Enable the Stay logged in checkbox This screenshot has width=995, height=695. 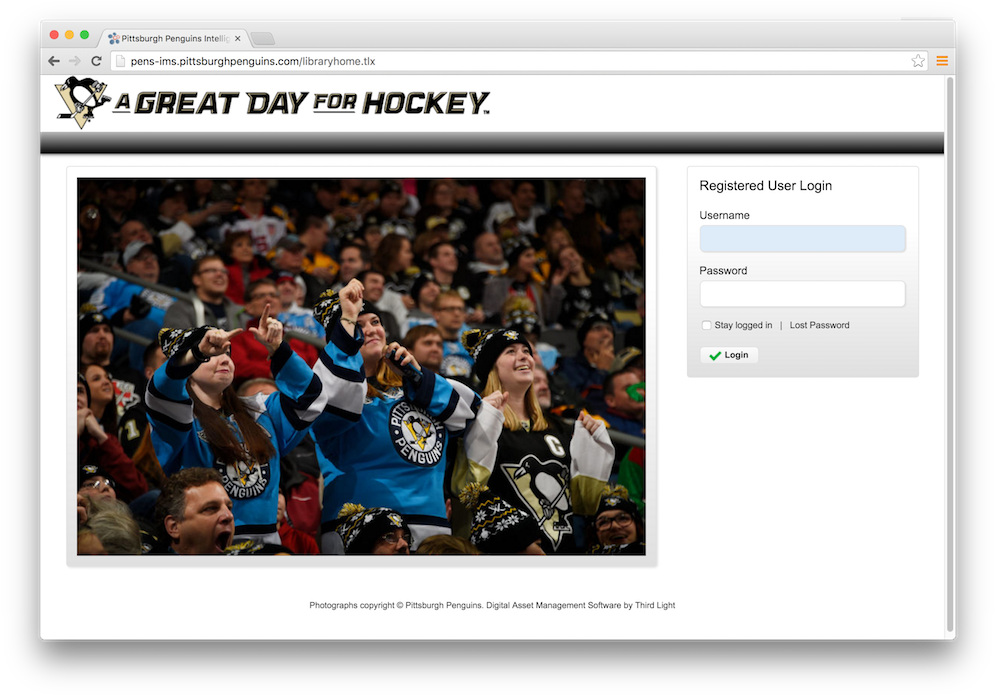pos(706,324)
